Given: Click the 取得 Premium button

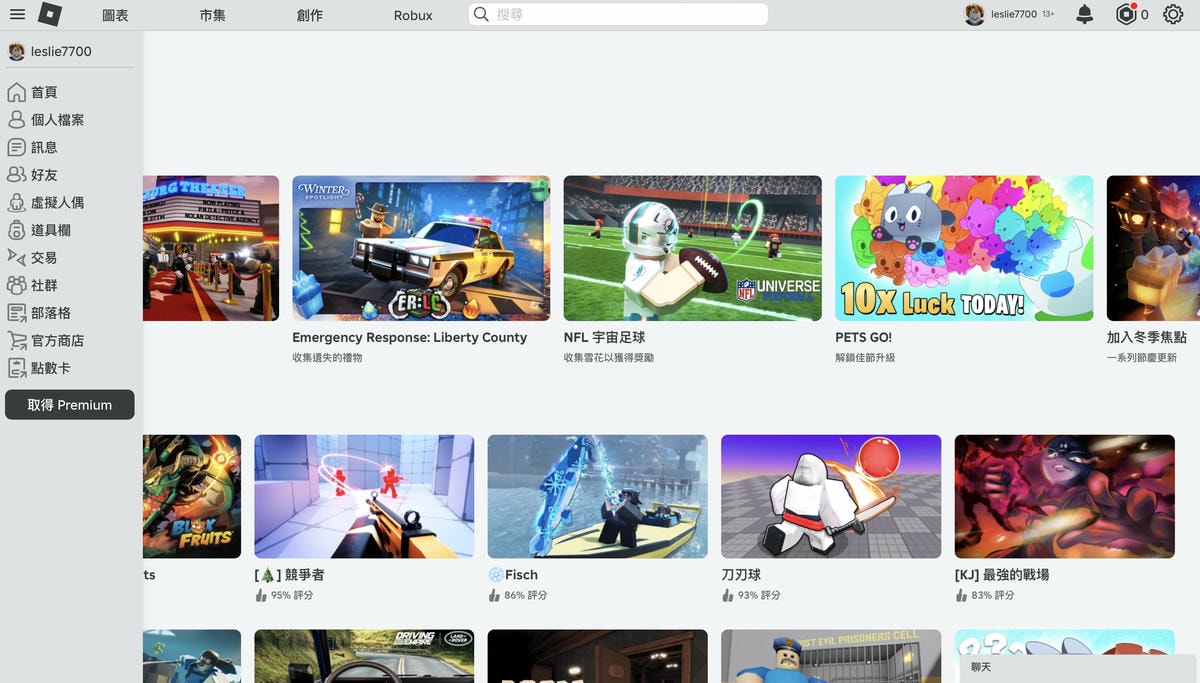Looking at the screenshot, I should [x=69, y=405].
